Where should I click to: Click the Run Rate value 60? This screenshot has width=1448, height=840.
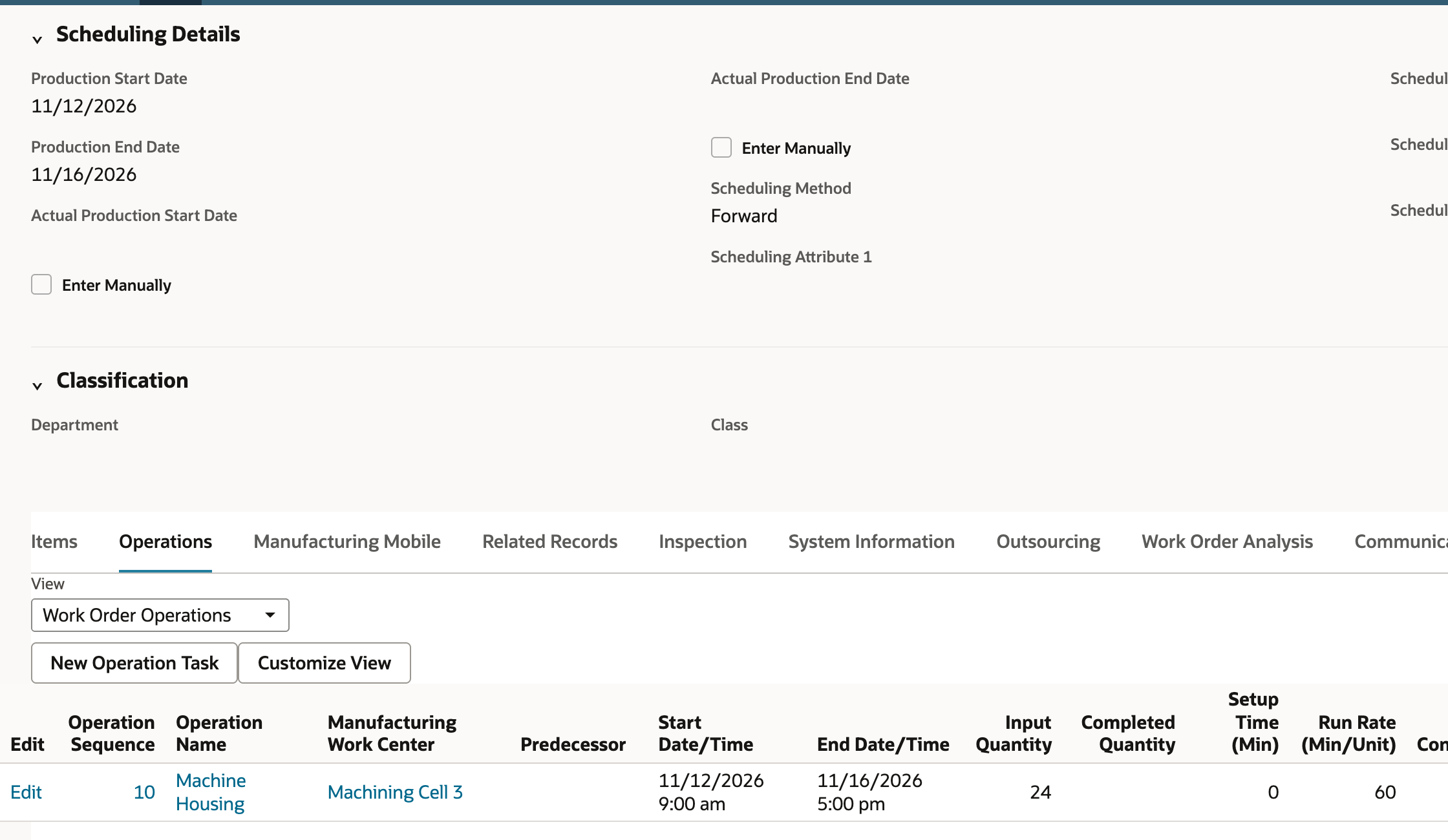[1385, 792]
